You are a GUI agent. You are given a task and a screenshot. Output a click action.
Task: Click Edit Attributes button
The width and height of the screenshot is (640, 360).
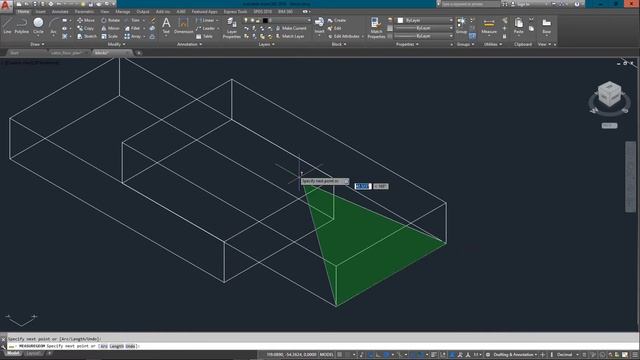point(344,36)
